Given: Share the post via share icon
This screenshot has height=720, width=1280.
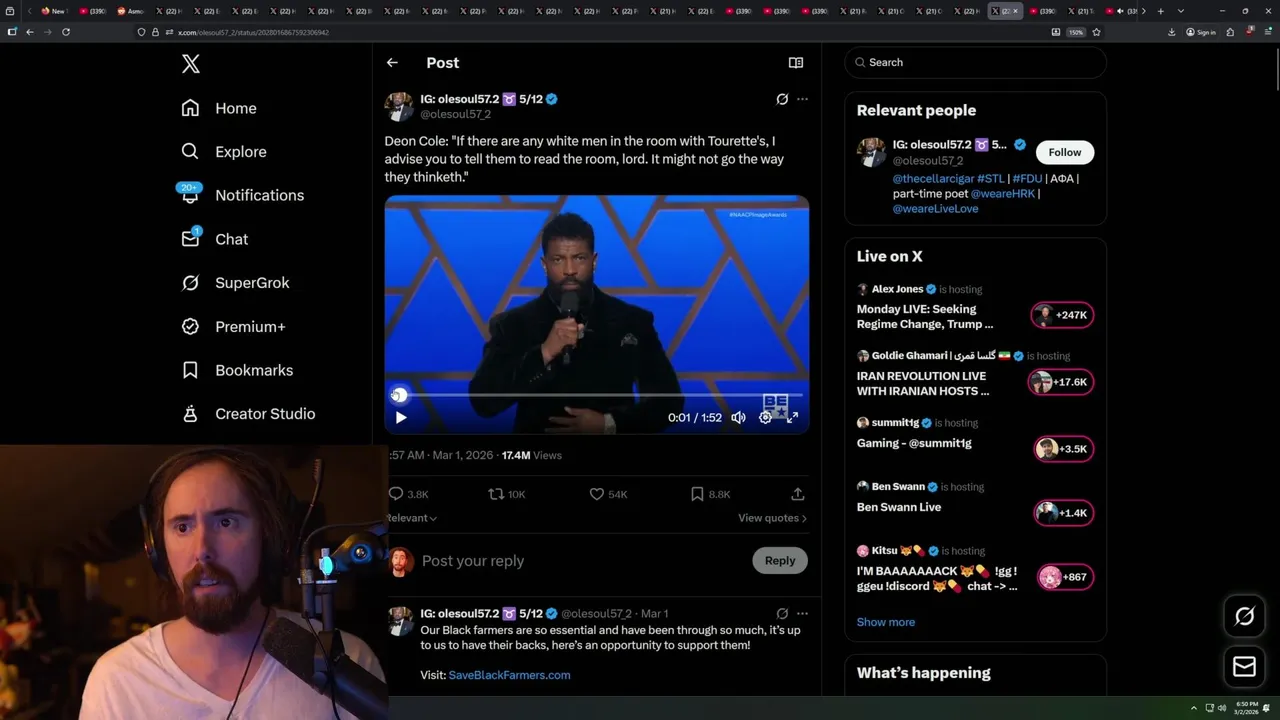Looking at the screenshot, I should point(797,494).
